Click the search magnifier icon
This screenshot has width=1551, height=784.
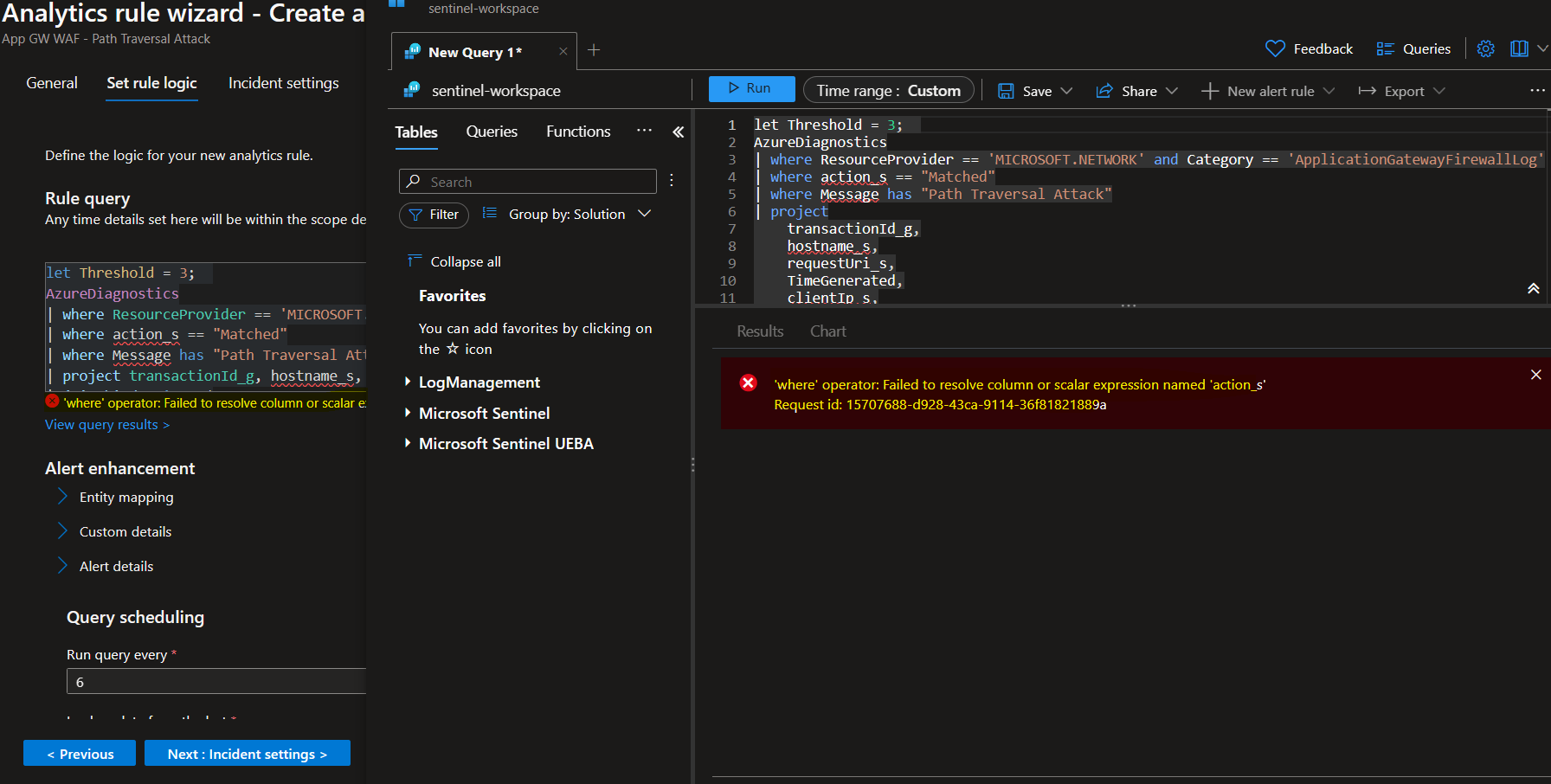(x=414, y=181)
